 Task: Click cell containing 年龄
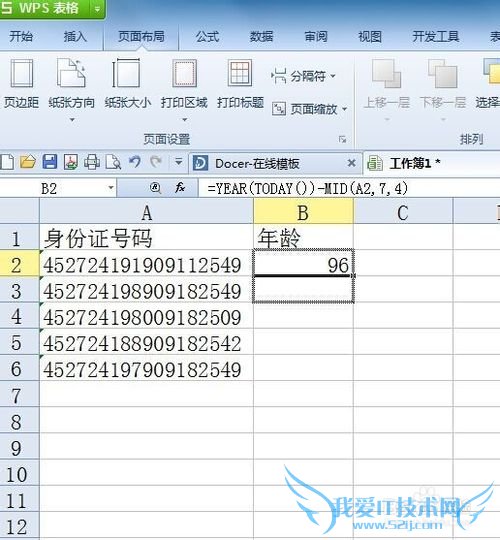click(x=303, y=238)
